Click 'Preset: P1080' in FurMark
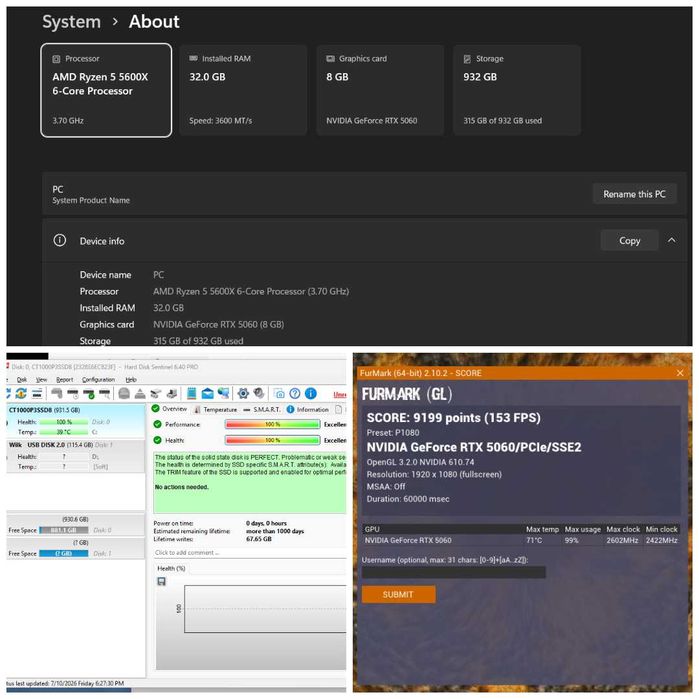Viewport: 699px width, 699px height. (393, 432)
